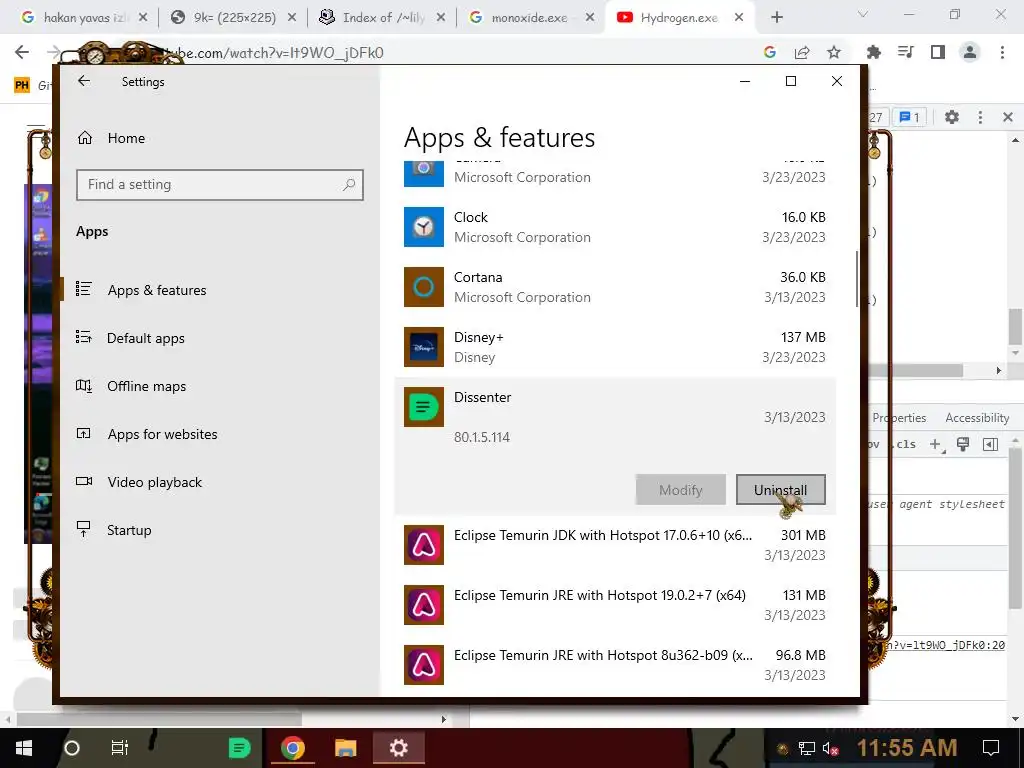This screenshot has height=768, width=1024.
Task: Close the Hydrogen.exe YouTube tab
Action: pos(739,18)
